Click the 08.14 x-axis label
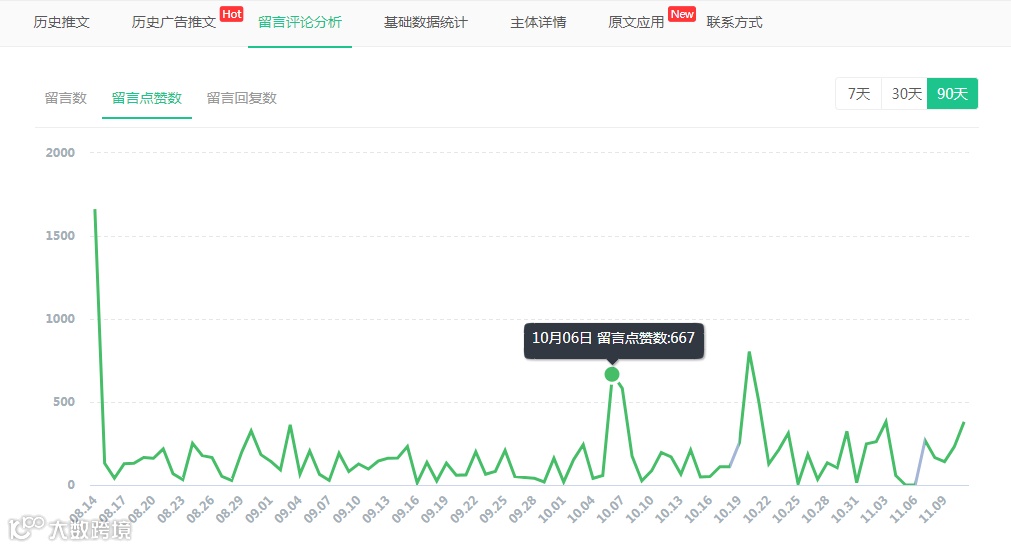Image resolution: width=1011 pixels, height=548 pixels. tap(83, 509)
